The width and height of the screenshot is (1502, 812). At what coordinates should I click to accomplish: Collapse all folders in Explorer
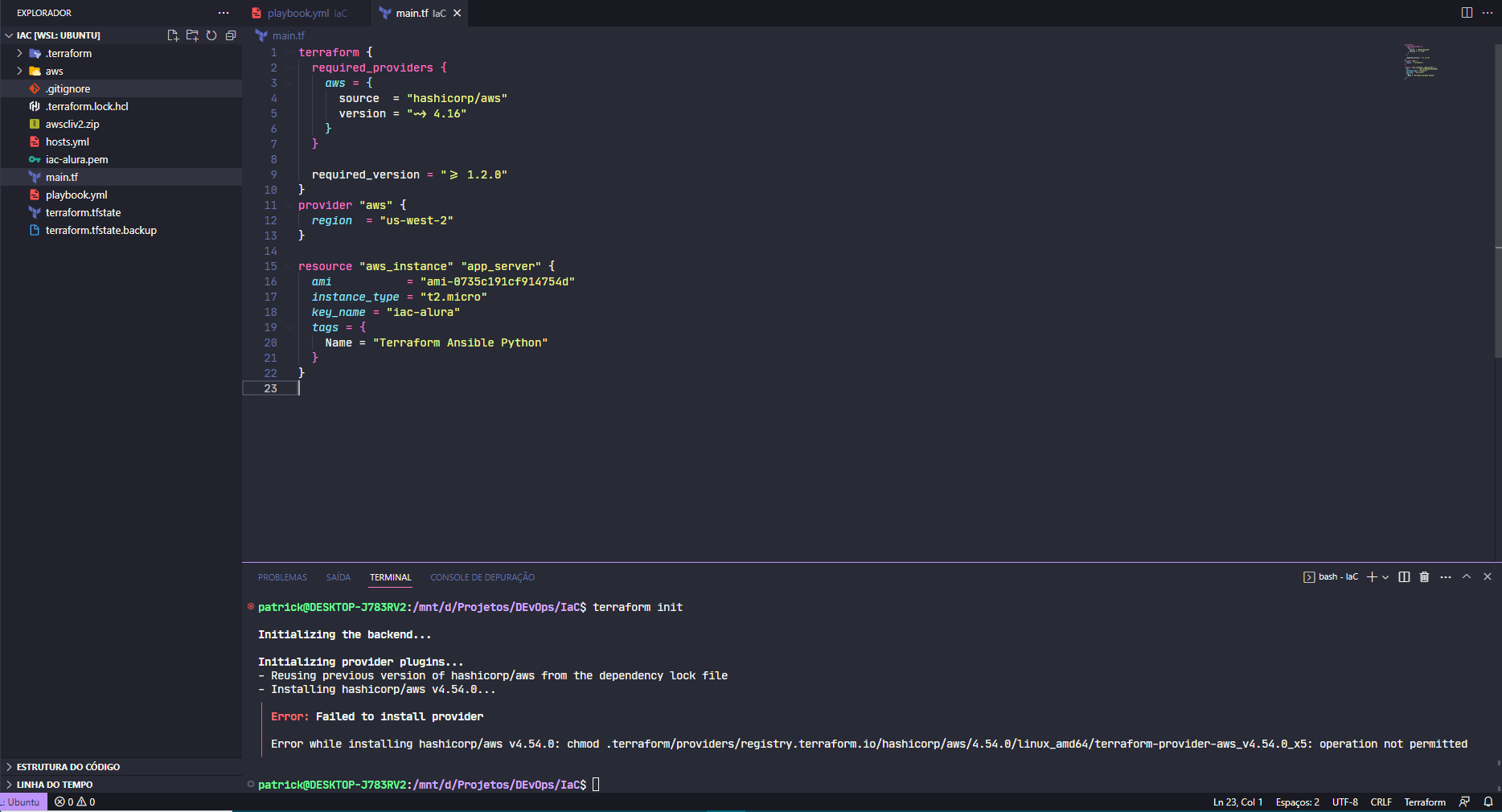pyautogui.click(x=231, y=35)
